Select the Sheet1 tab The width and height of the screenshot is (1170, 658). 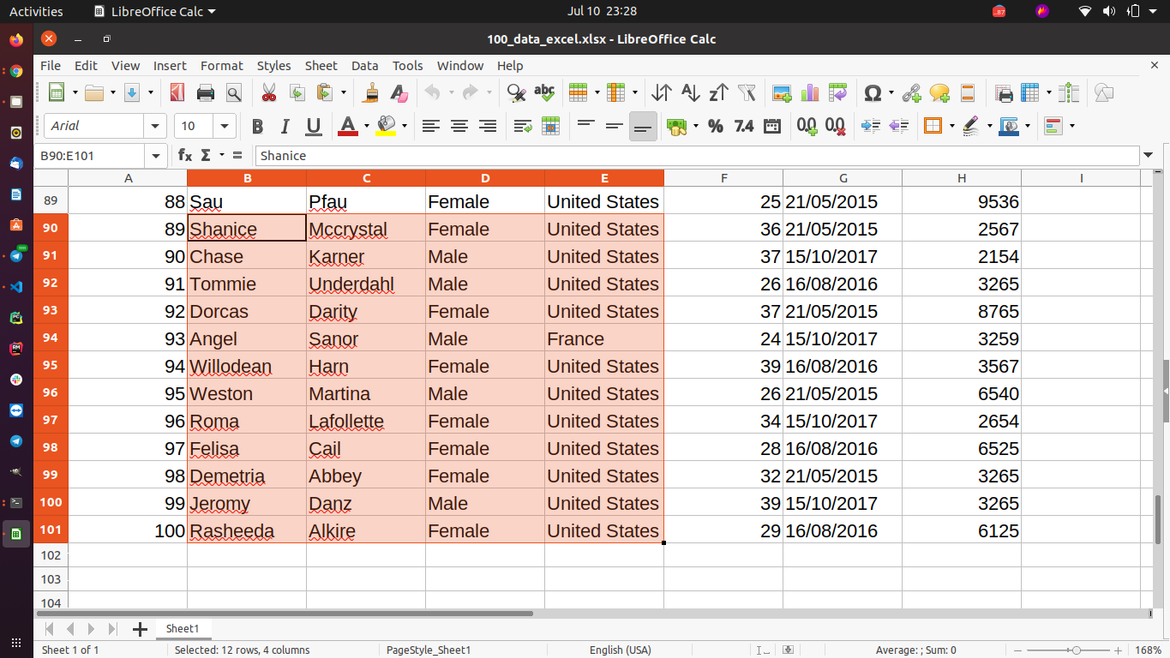tap(182, 628)
